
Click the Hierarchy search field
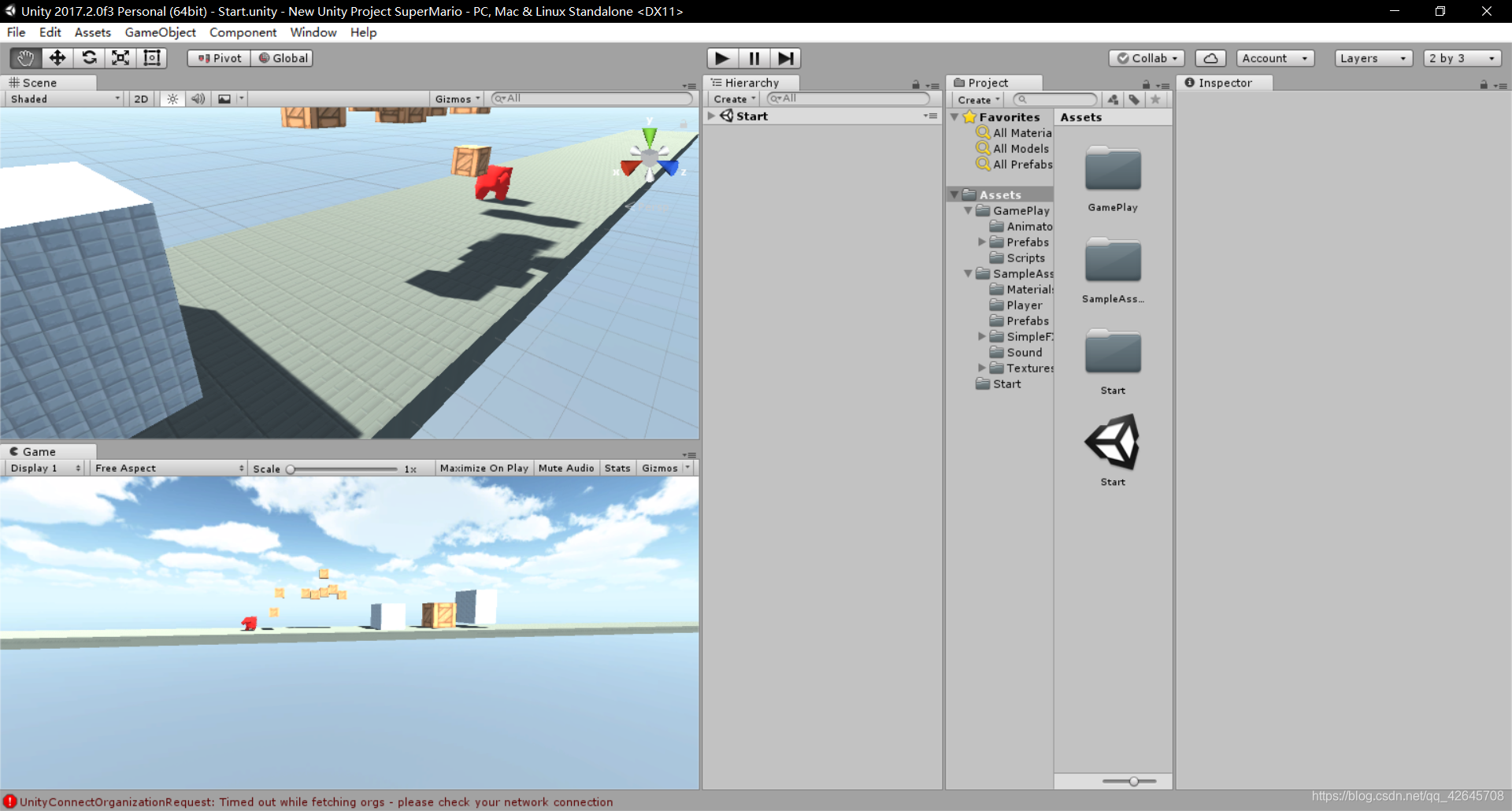coord(848,99)
